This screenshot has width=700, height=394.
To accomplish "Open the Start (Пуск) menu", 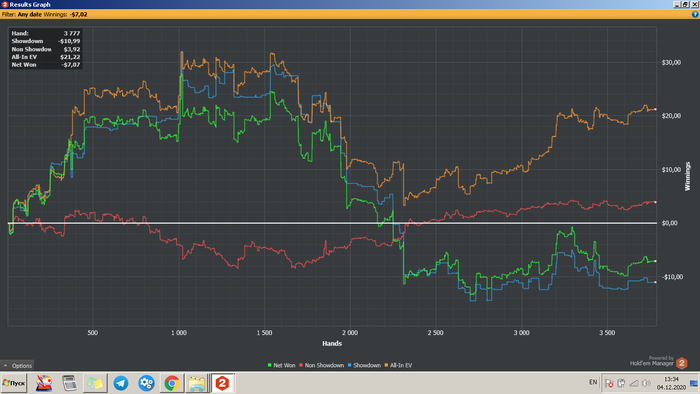I will coord(14,383).
